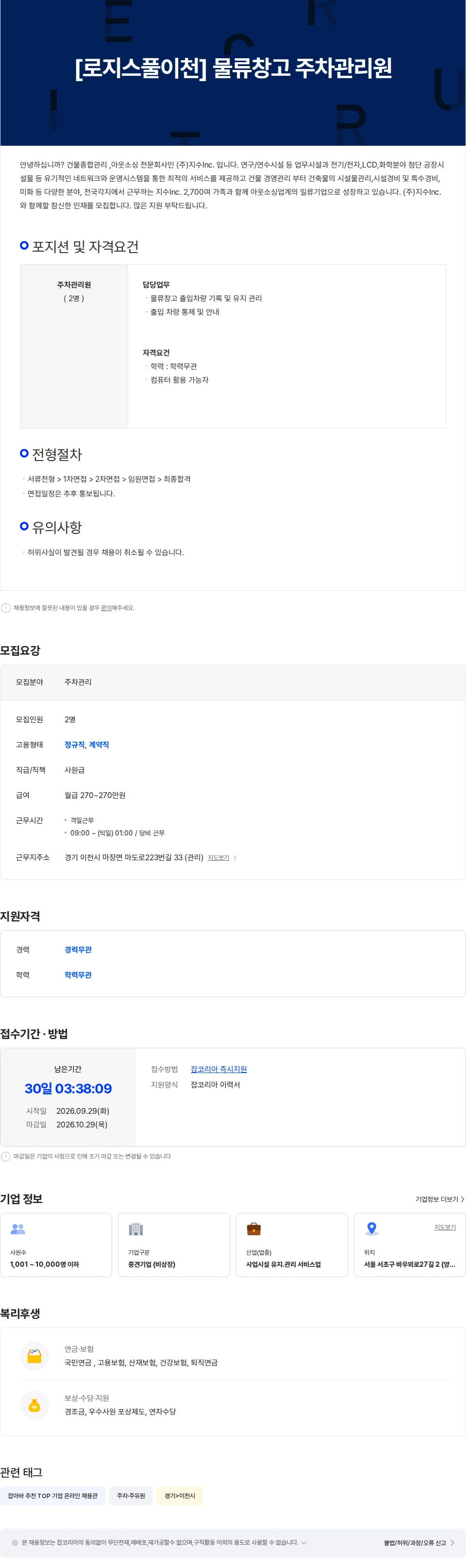The image size is (466, 1568).
Task: Click 중견기업 (비상장) text
Action: click(x=151, y=1264)
